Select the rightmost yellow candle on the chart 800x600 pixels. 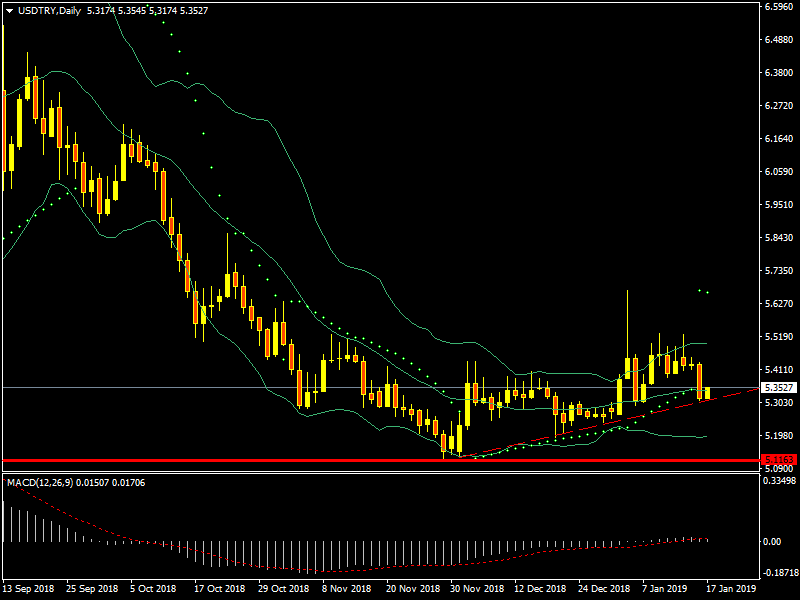[708, 393]
